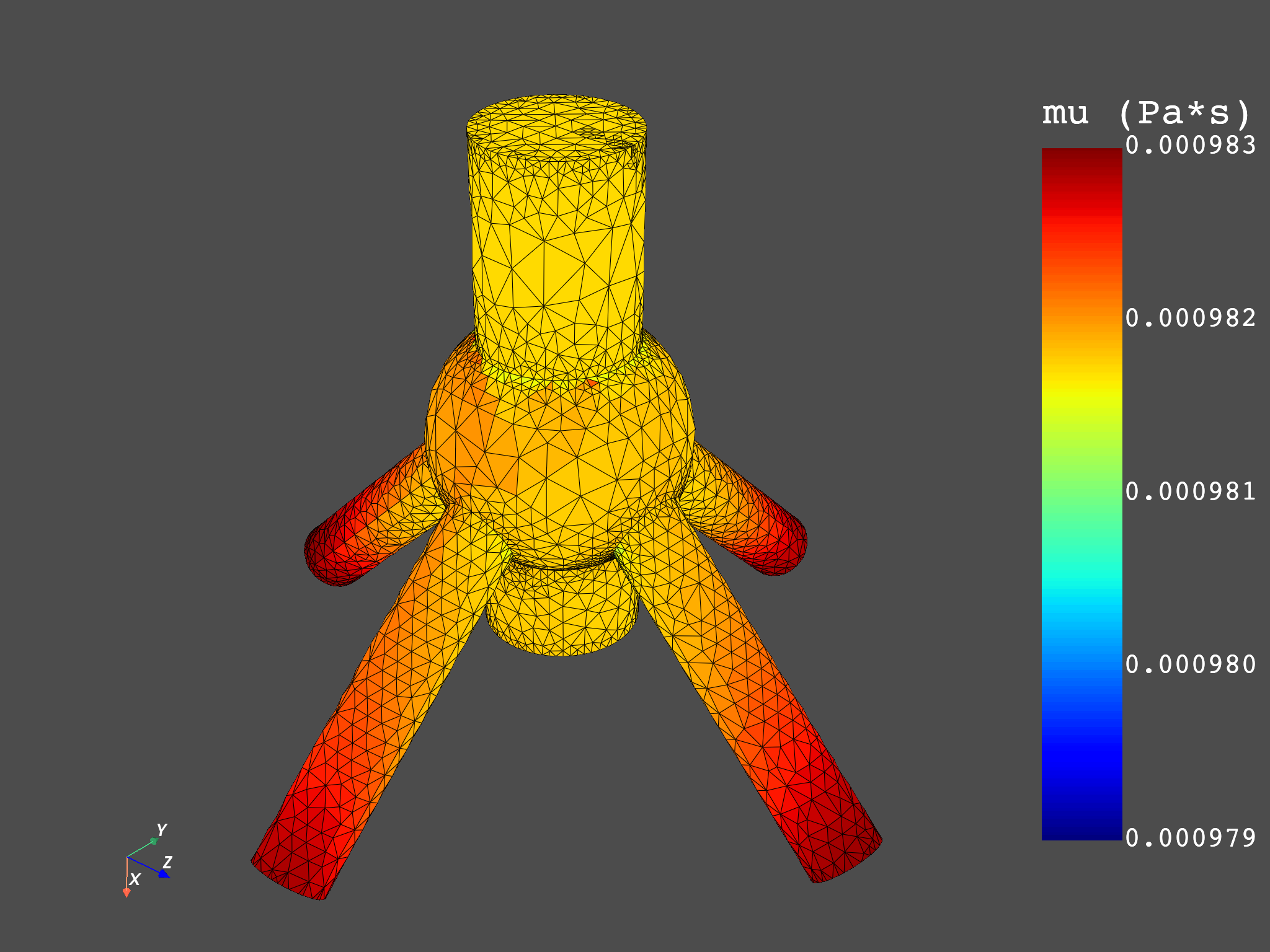Click the X axis label on the triad

[x=135, y=879]
